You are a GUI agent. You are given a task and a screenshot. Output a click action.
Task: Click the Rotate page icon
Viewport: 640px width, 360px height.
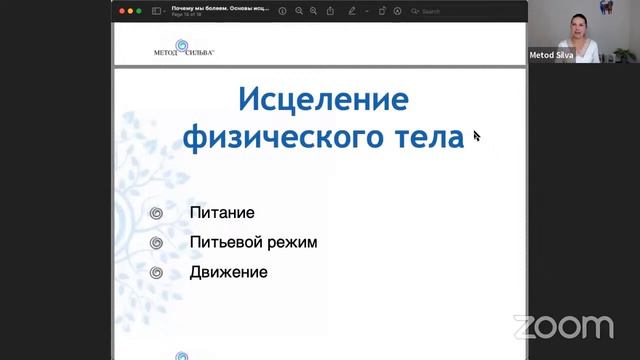pyautogui.click(x=382, y=11)
